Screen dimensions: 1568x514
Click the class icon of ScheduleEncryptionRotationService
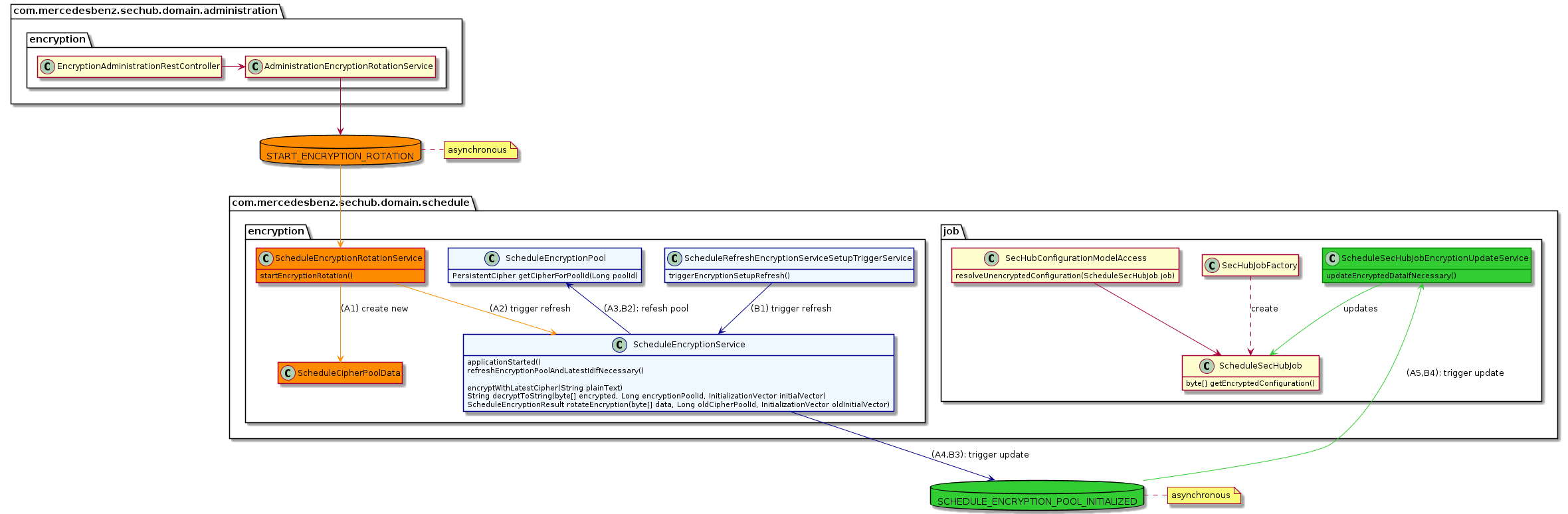[266, 258]
